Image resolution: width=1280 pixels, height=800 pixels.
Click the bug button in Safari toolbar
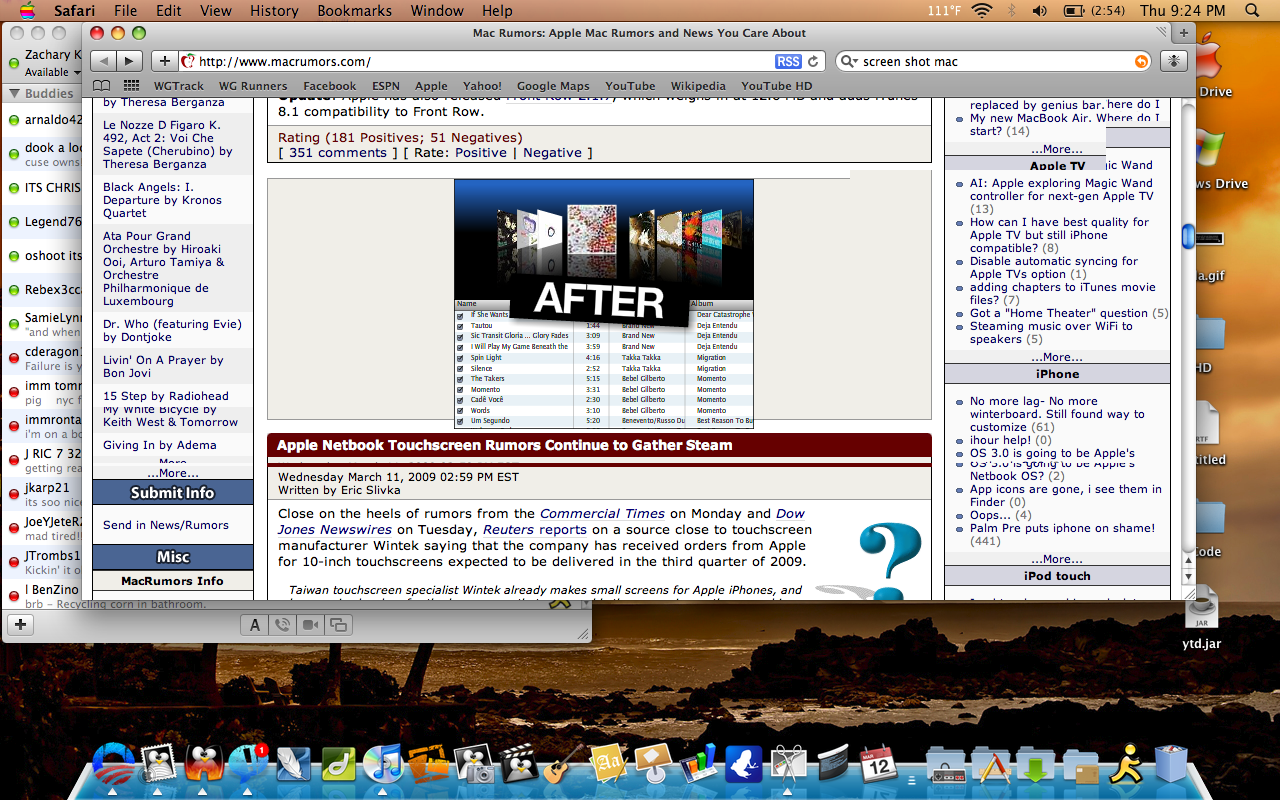(x=1173, y=61)
